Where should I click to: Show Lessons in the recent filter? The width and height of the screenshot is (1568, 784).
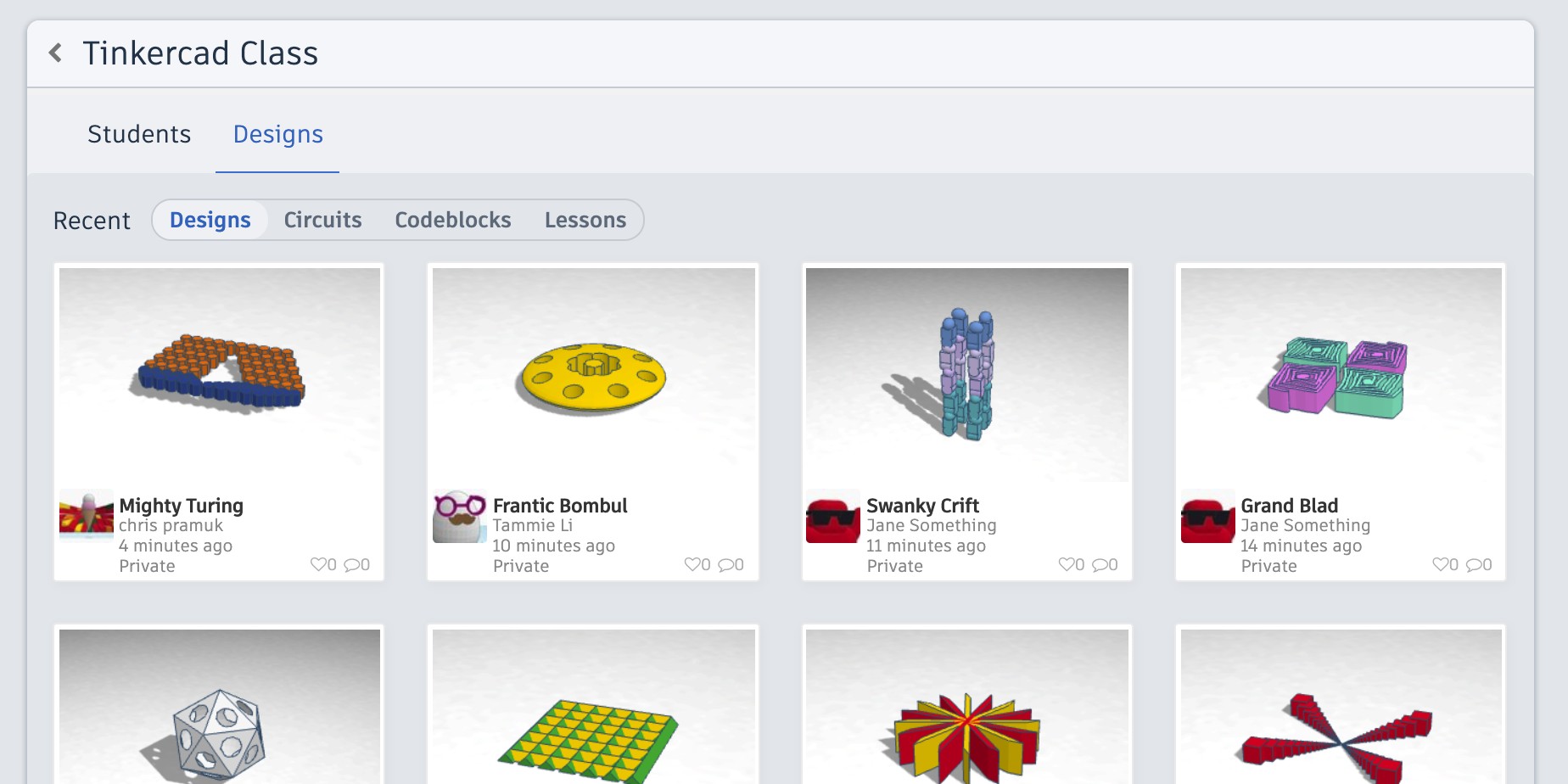click(x=585, y=220)
